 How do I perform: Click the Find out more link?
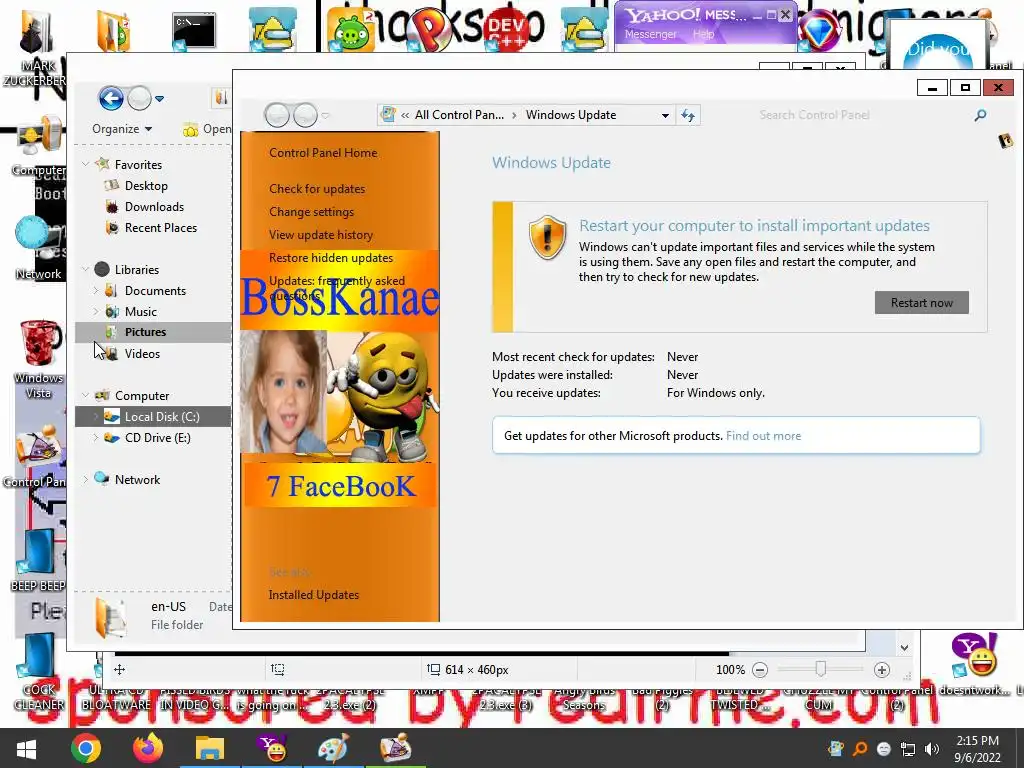click(763, 436)
